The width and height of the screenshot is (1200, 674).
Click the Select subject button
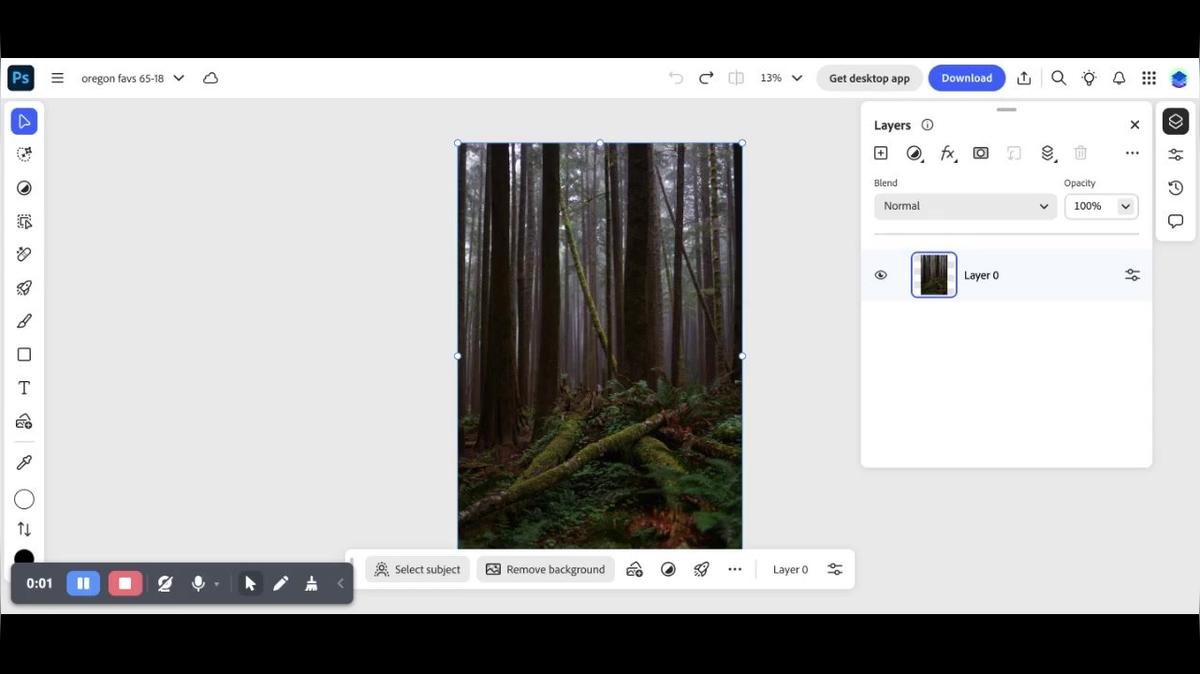(417, 569)
